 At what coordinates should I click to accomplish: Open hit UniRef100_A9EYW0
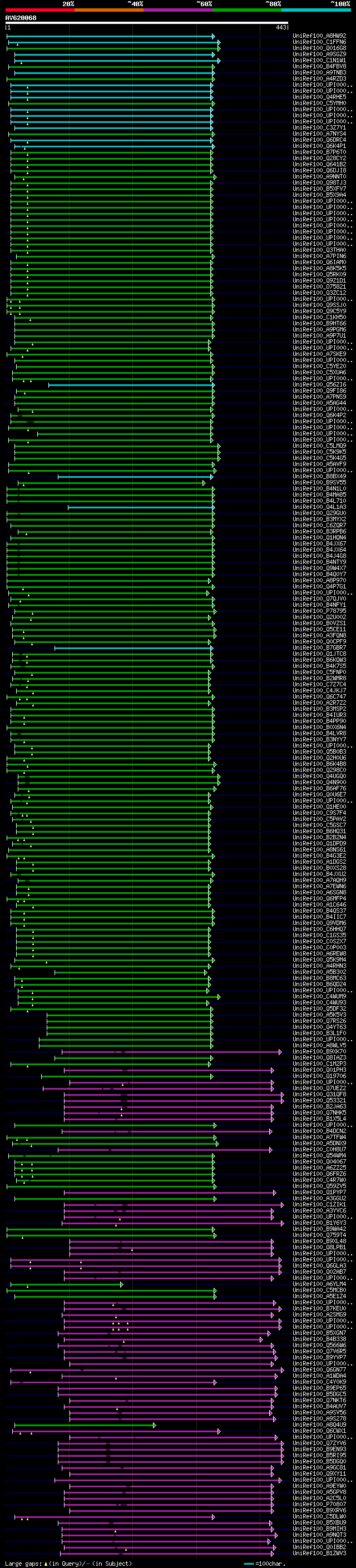point(319,1486)
